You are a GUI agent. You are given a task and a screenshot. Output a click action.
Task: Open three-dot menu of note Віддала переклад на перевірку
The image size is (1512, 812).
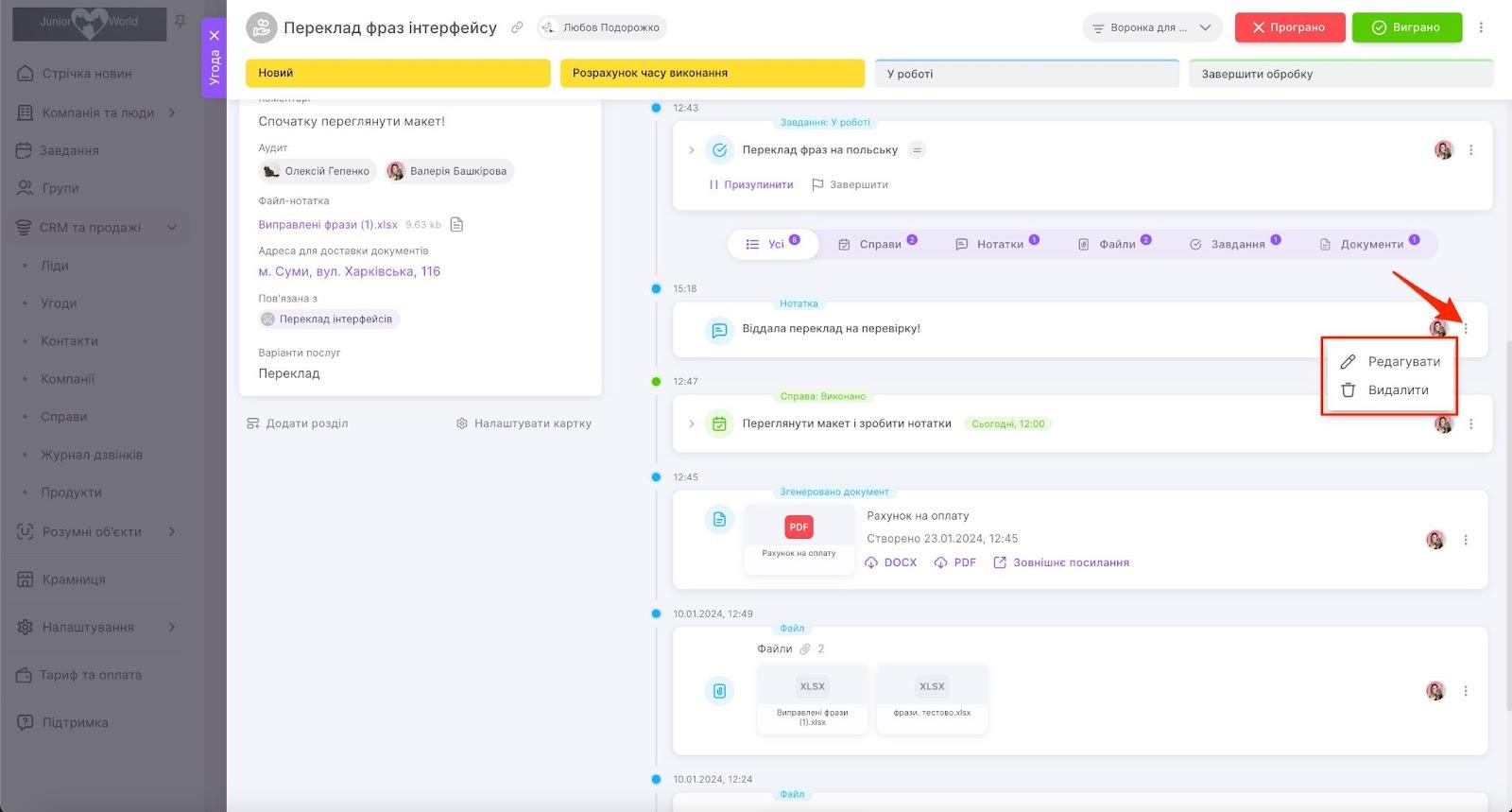point(1466,329)
